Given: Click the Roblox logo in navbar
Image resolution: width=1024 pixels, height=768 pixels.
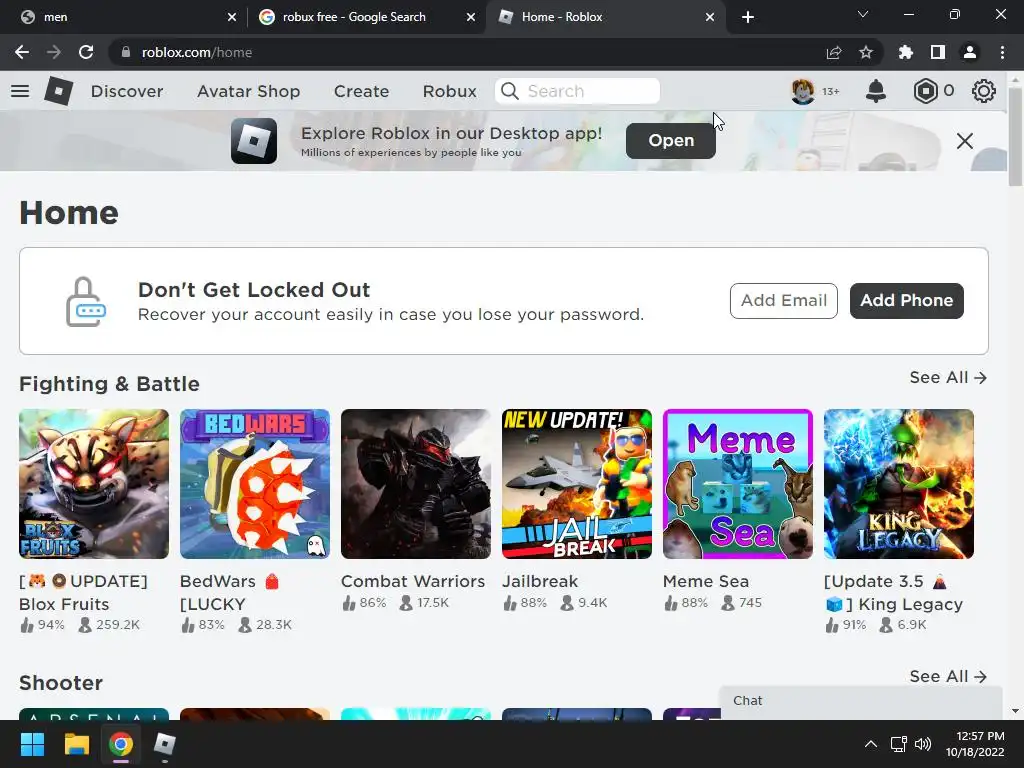Looking at the screenshot, I should click(x=59, y=91).
